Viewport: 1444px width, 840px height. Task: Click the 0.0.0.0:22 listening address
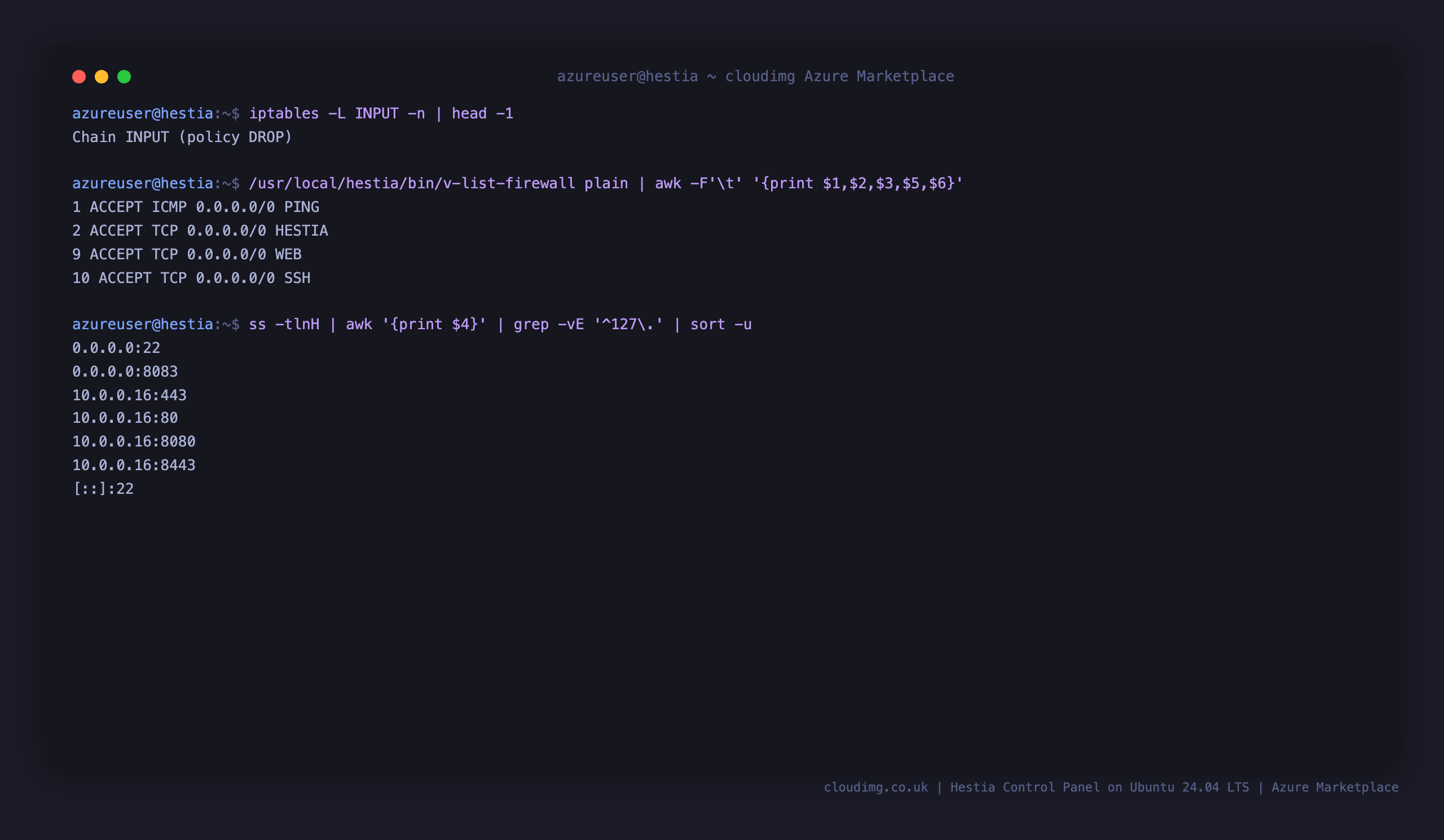point(116,348)
